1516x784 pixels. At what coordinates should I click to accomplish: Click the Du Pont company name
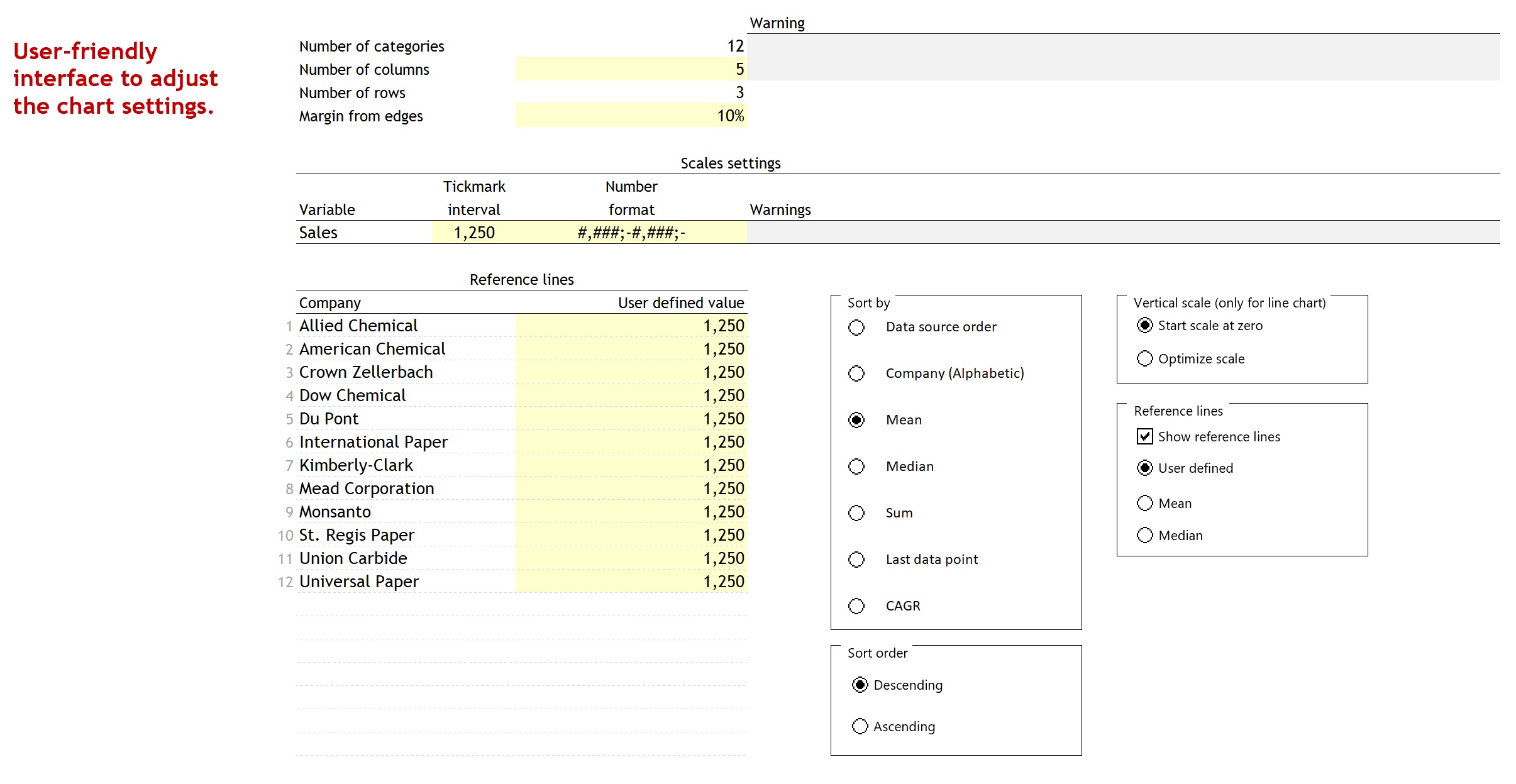(329, 419)
